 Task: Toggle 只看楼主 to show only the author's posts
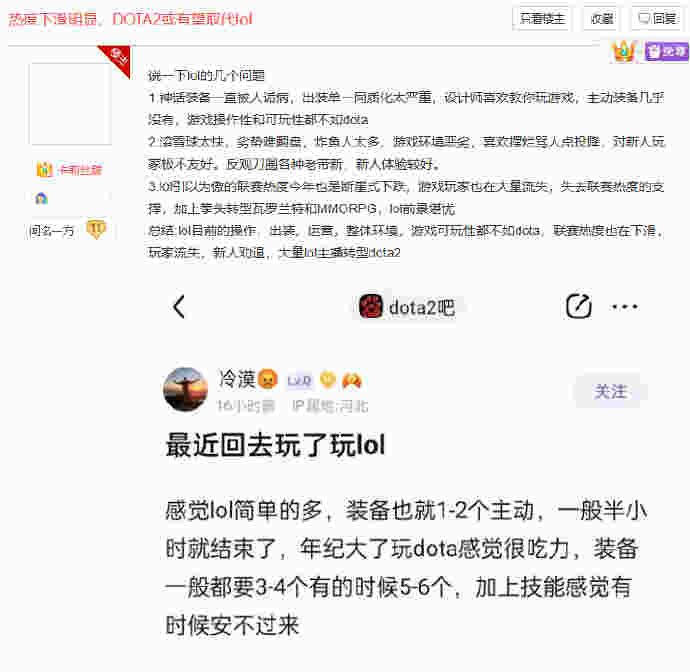[542, 18]
